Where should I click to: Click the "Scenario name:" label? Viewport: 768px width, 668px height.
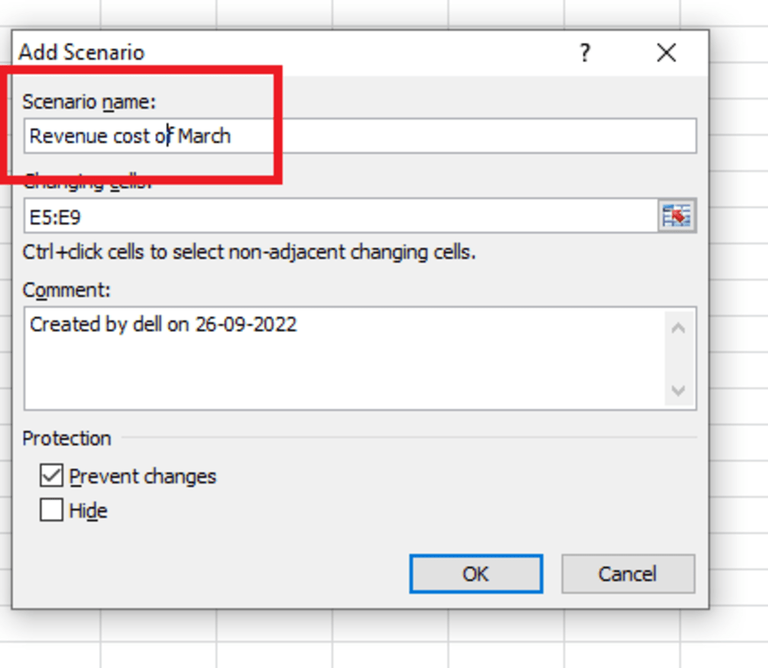point(89,101)
